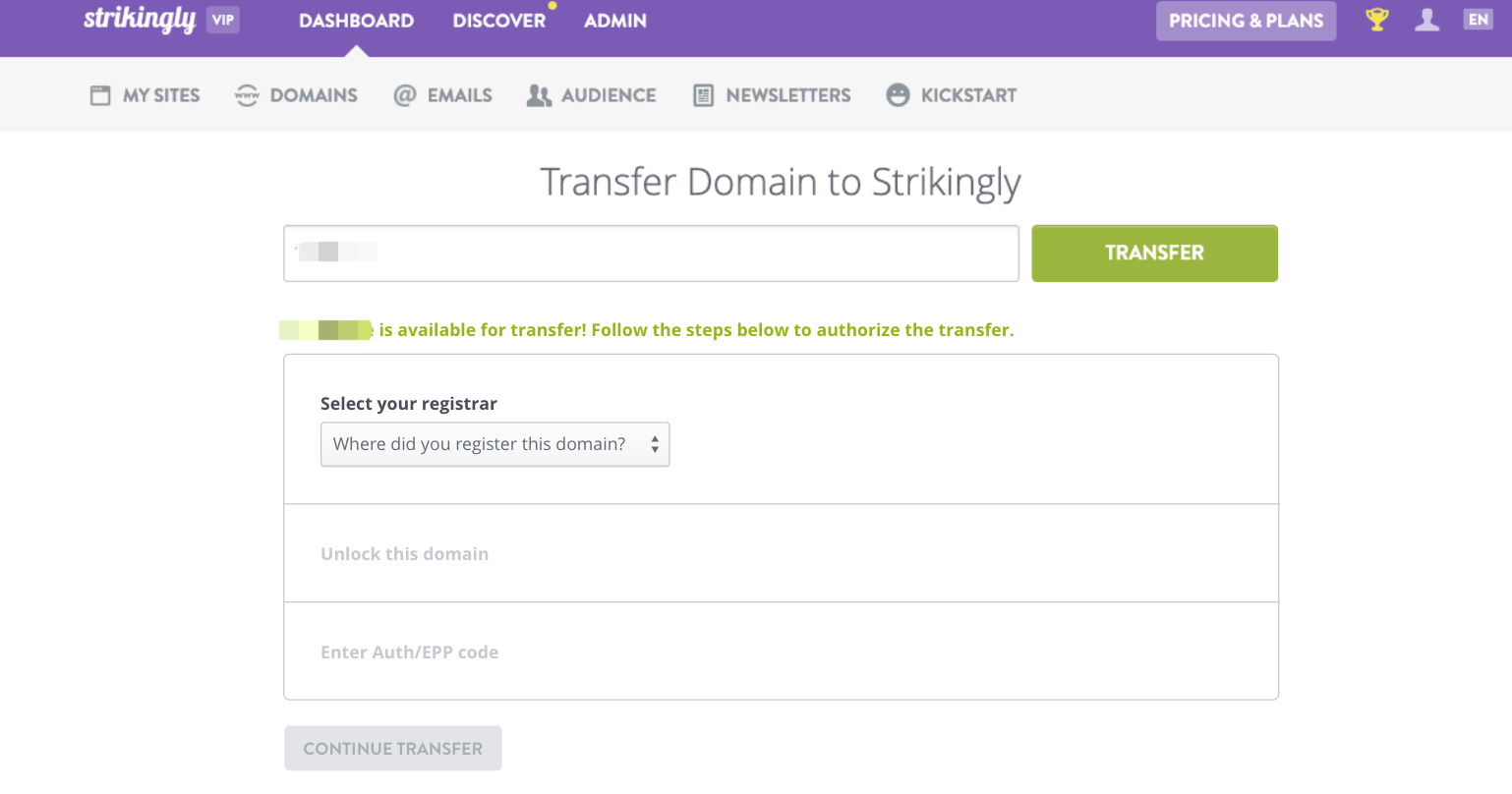The height and width of the screenshot is (794, 1512).
Task: Click the user profile silhouette icon
Action: 1426,19
